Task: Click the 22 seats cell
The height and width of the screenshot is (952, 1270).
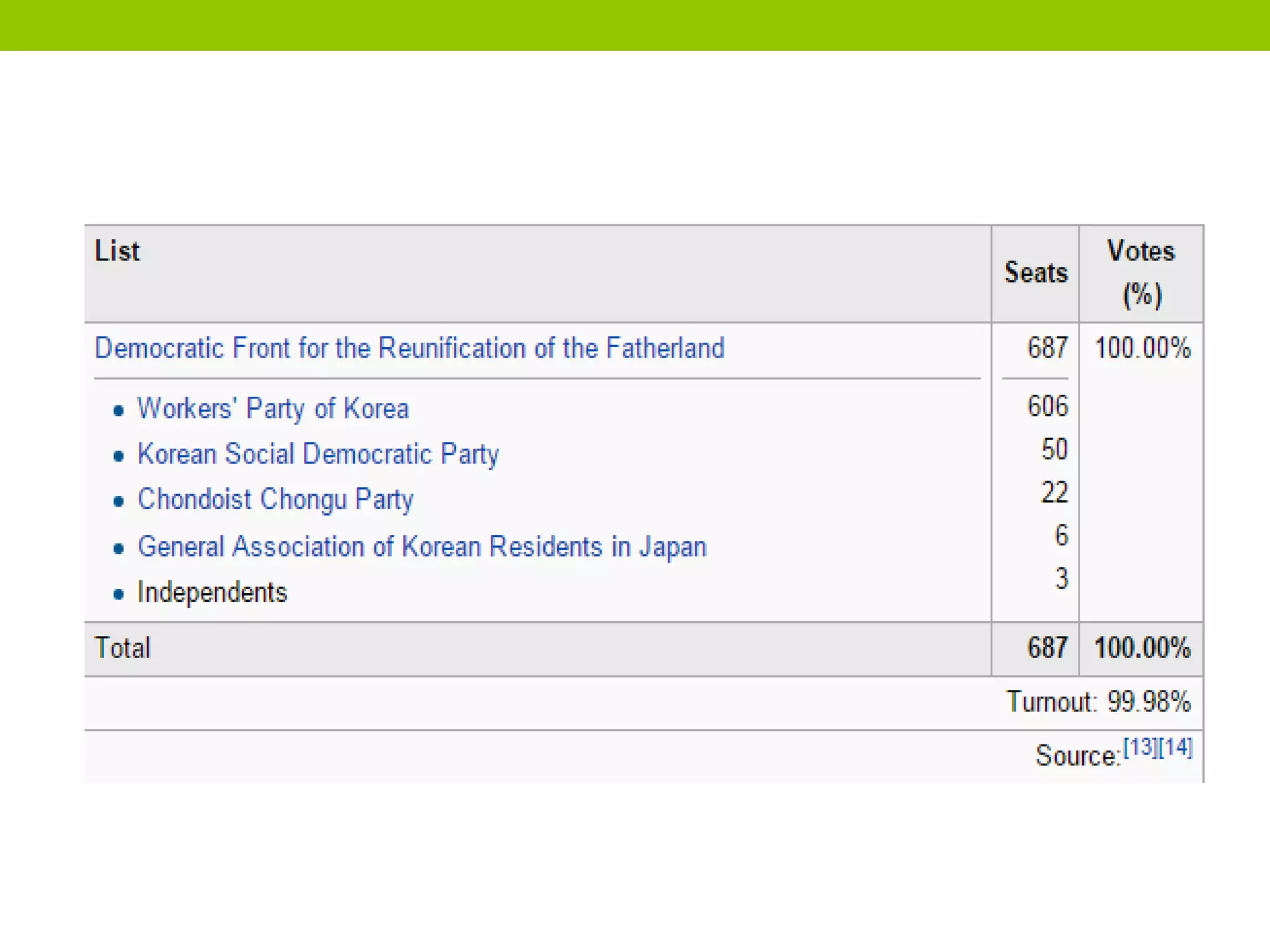Action: (x=1054, y=493)
